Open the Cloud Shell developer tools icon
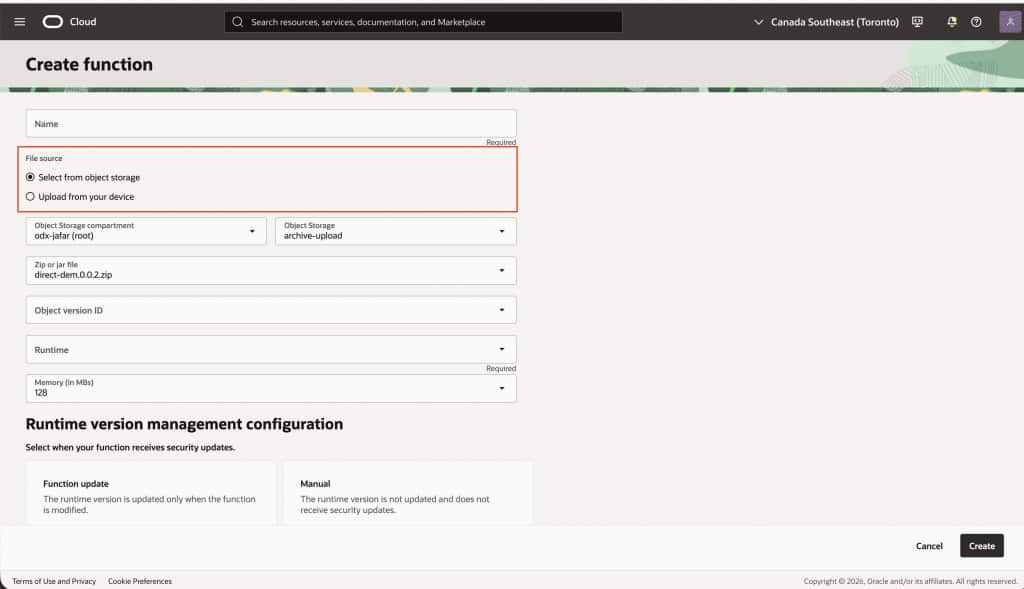 [x=917, y=22]
